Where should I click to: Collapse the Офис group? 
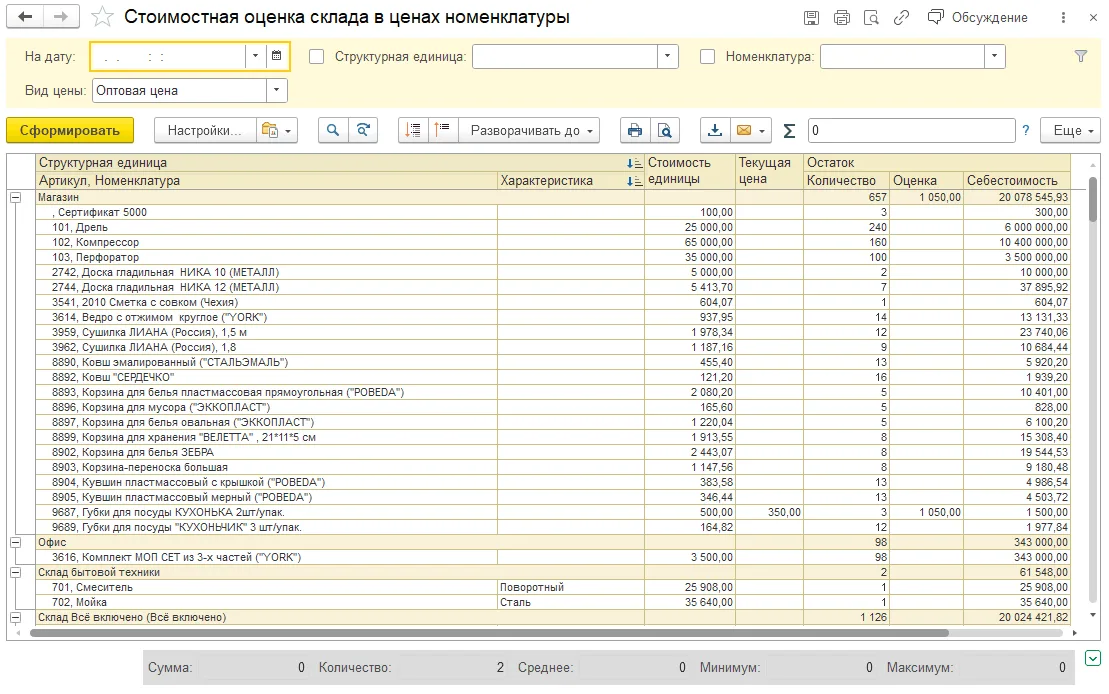[x=16, y=543]
